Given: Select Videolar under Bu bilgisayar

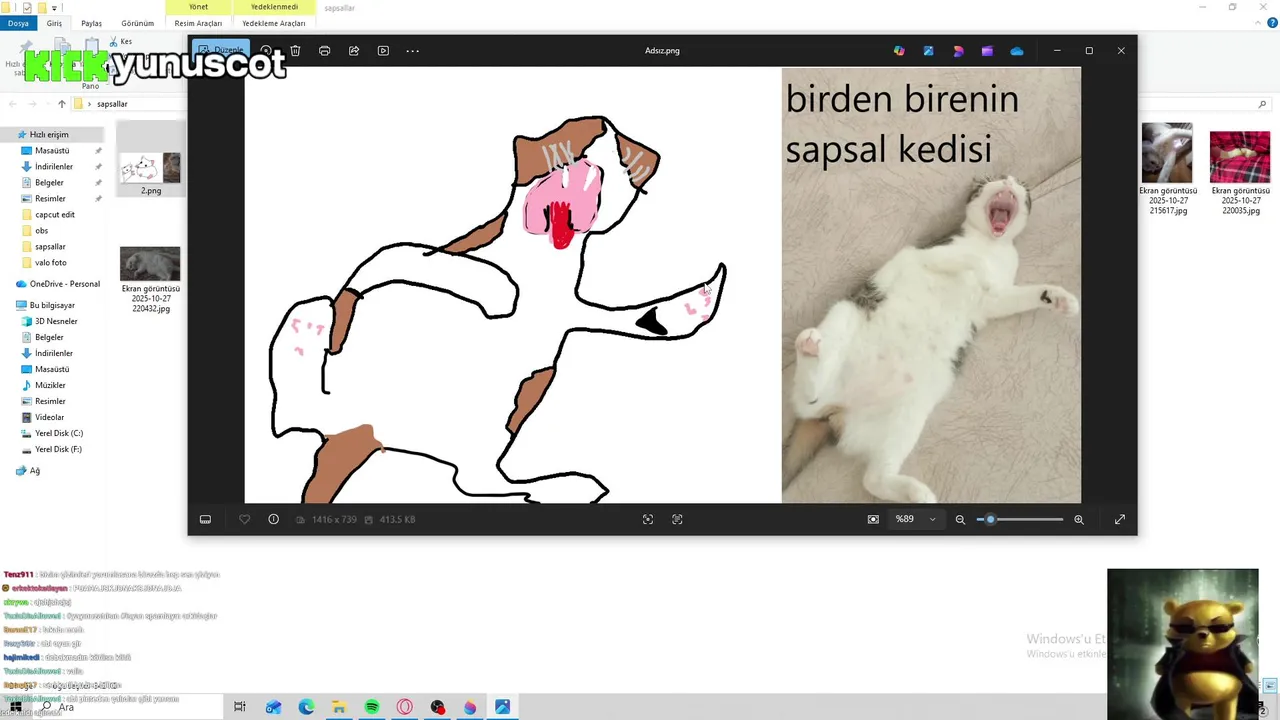Looking at the screenshot, I should [49, 417].
